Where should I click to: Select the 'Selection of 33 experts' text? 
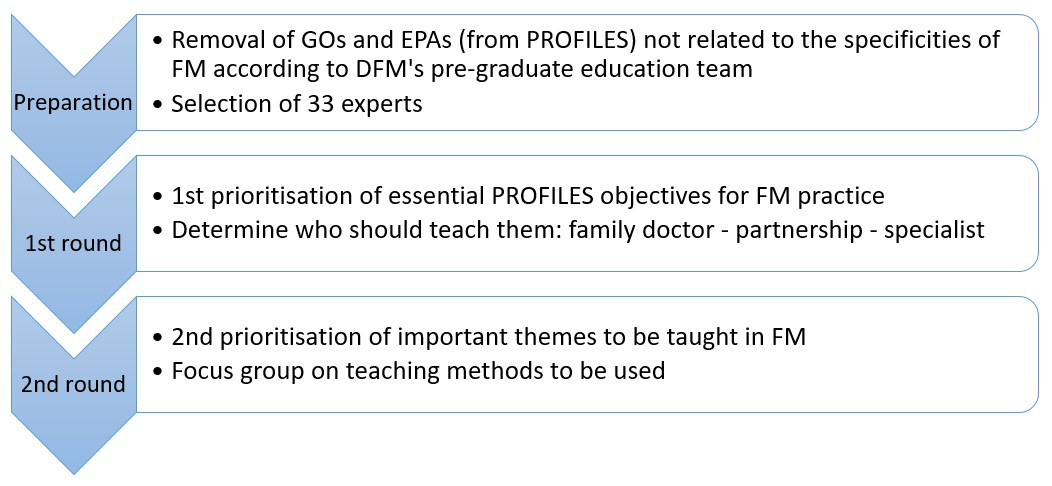pos(297,104)
